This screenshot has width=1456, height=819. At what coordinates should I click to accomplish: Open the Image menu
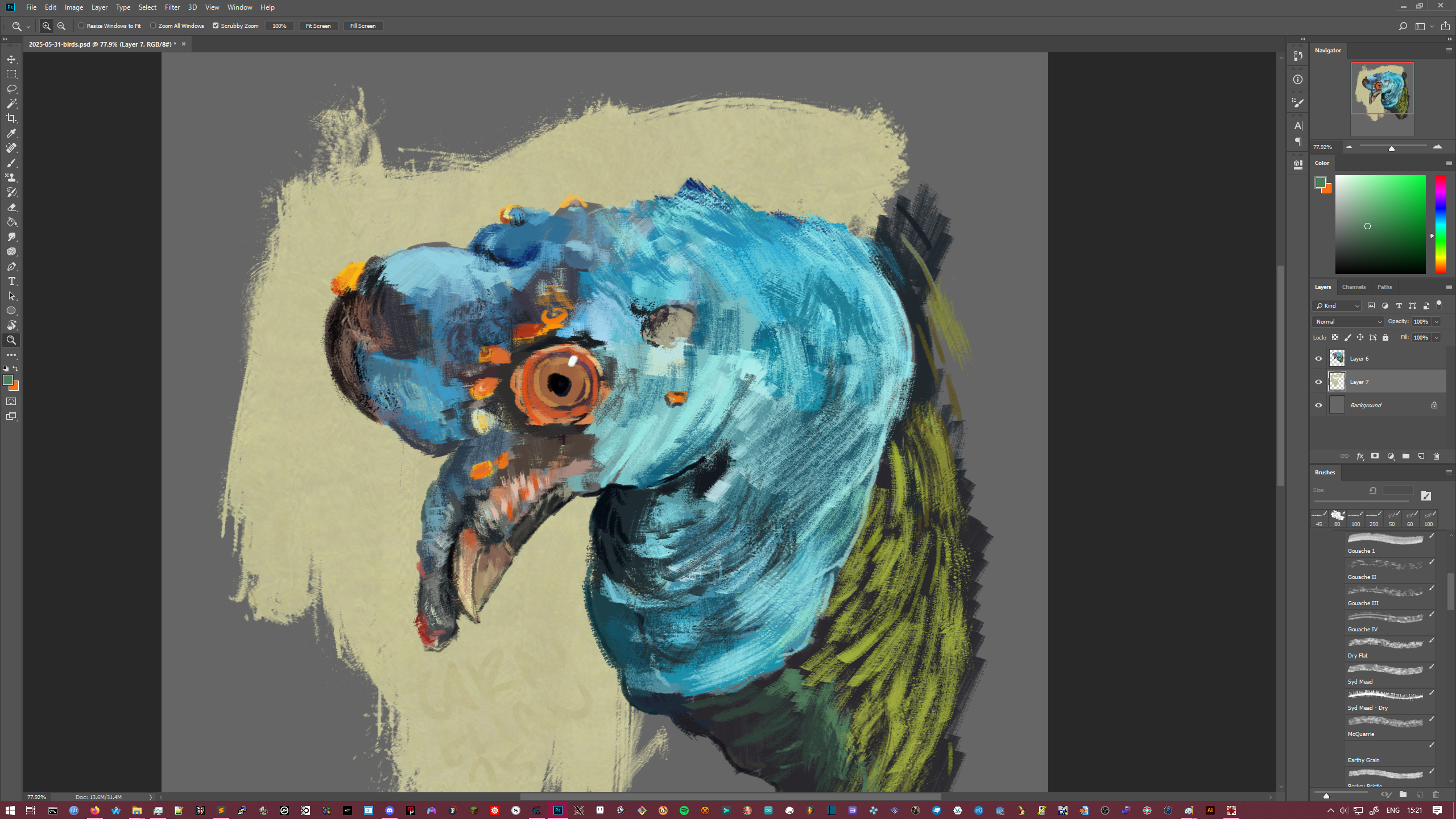point(74,7)
